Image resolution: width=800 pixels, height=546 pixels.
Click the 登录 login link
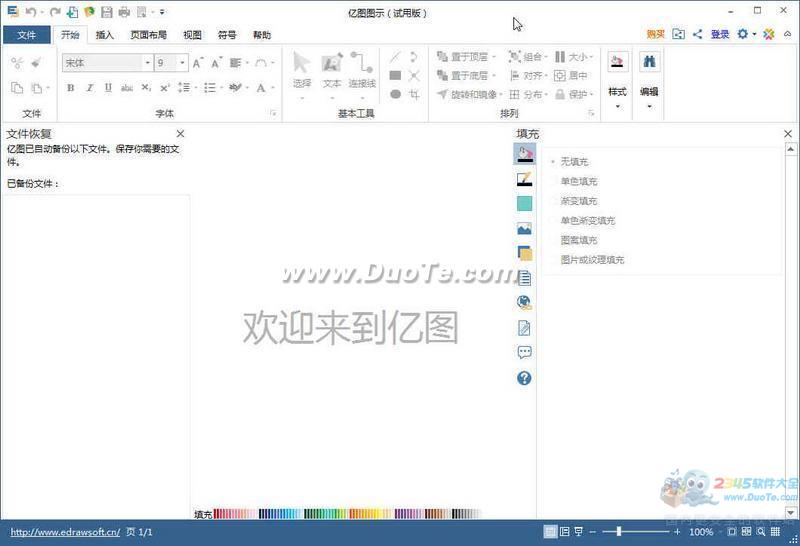(720, 34)
